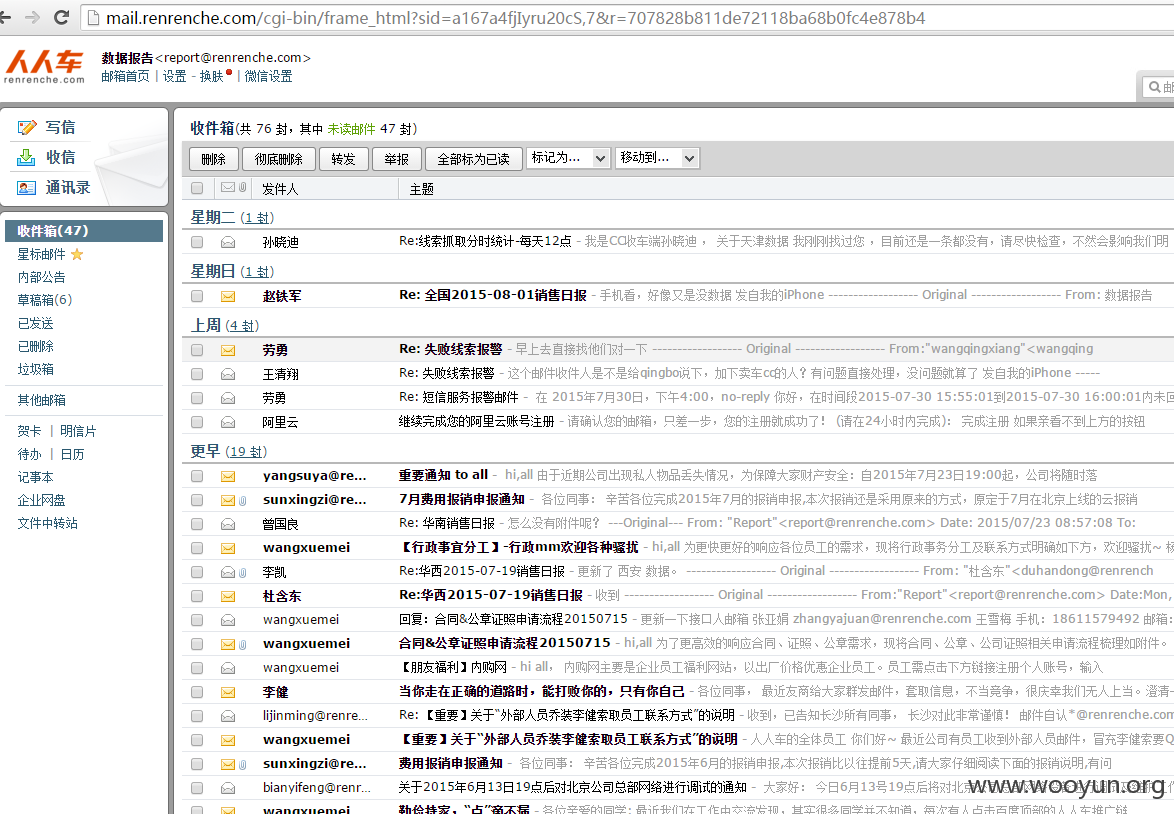Tick checkbox for 王清翔 mail
Image resolution: width=1174 pixels, height=814 pixels.
click(x=197, y=374)
